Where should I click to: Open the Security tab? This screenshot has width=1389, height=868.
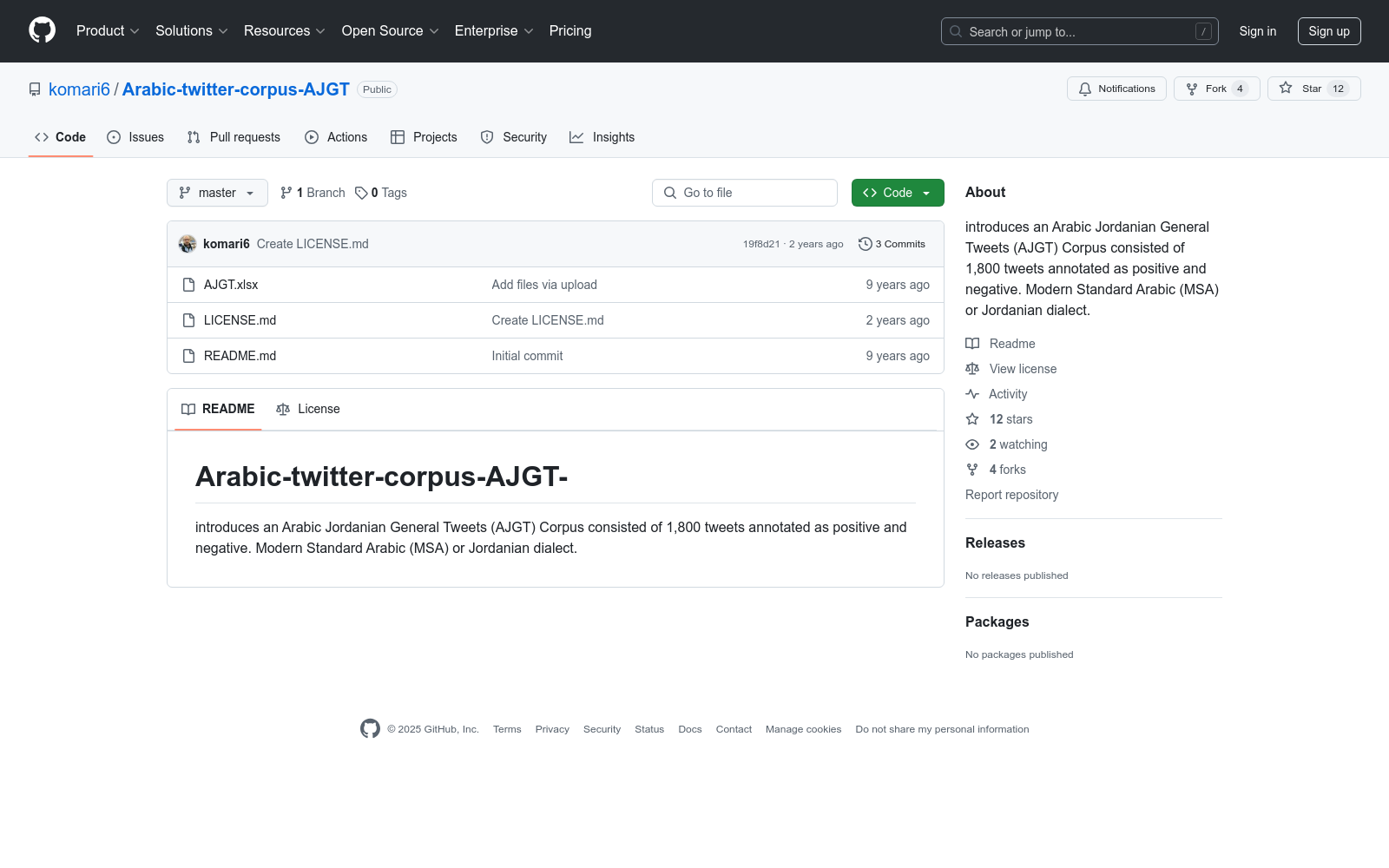point(514,137)
